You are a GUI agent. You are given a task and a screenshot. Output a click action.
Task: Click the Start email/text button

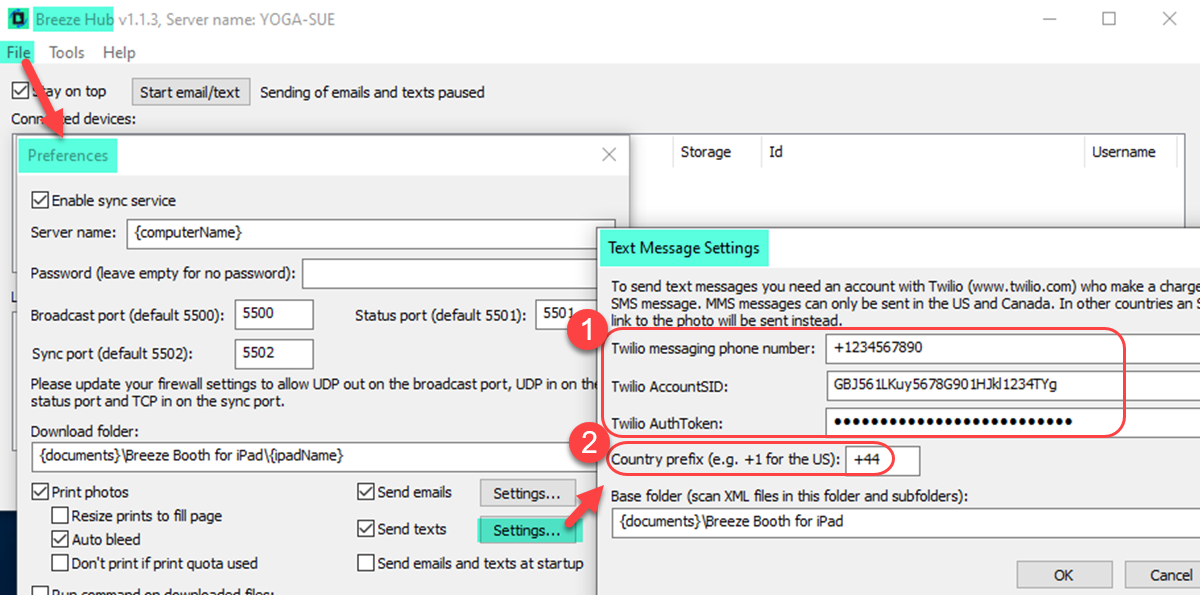[190, 92]
